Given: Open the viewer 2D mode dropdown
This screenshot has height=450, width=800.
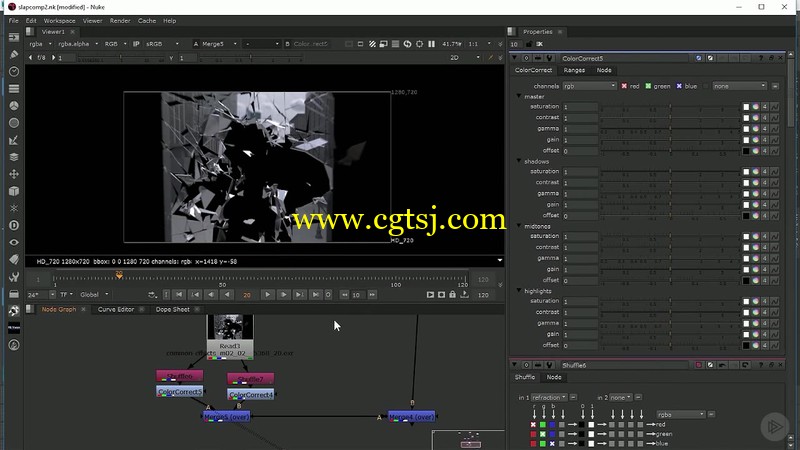Looking at the screenshot, I should [x=465, y=58].
